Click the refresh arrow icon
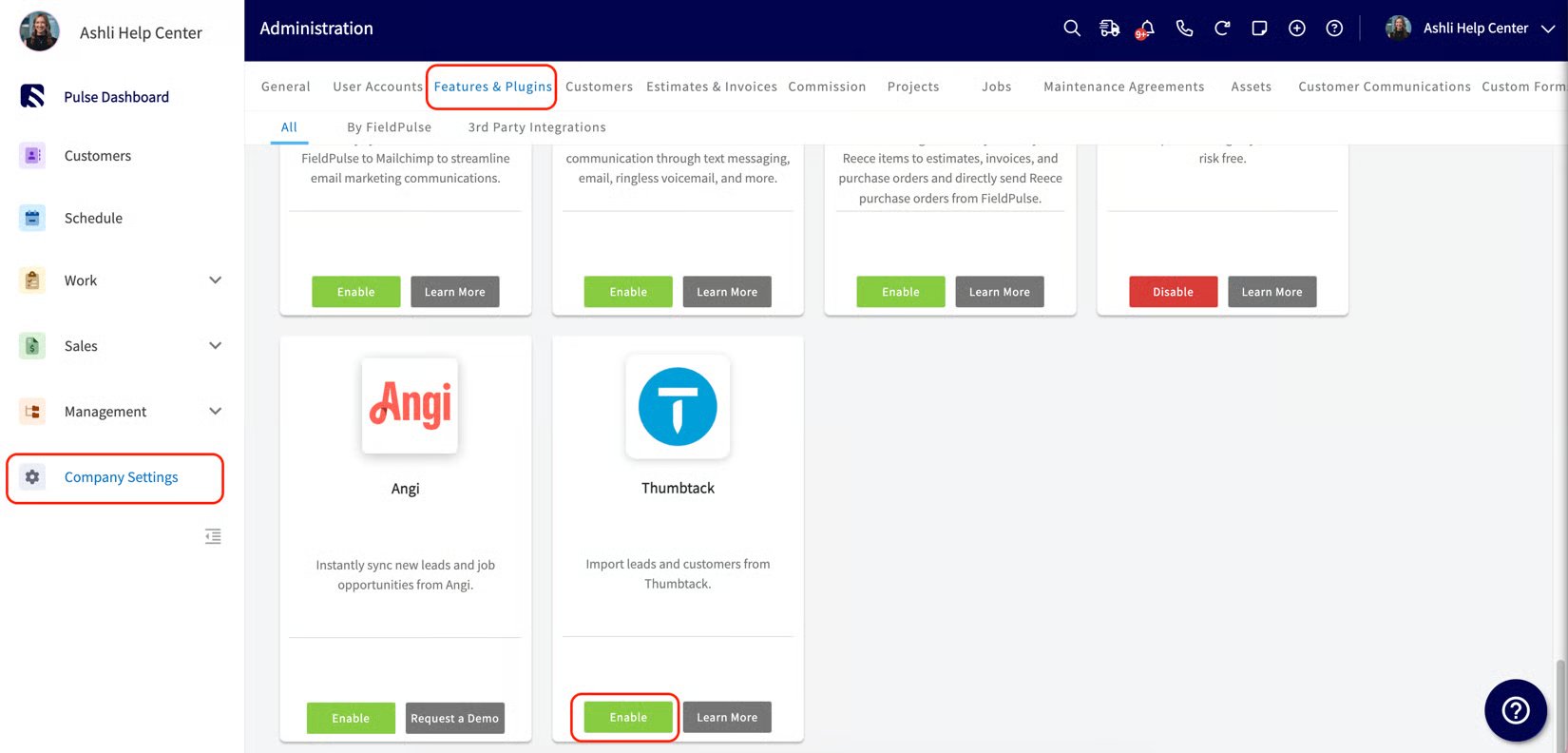1568x753 pixels. coord(1222,29)
